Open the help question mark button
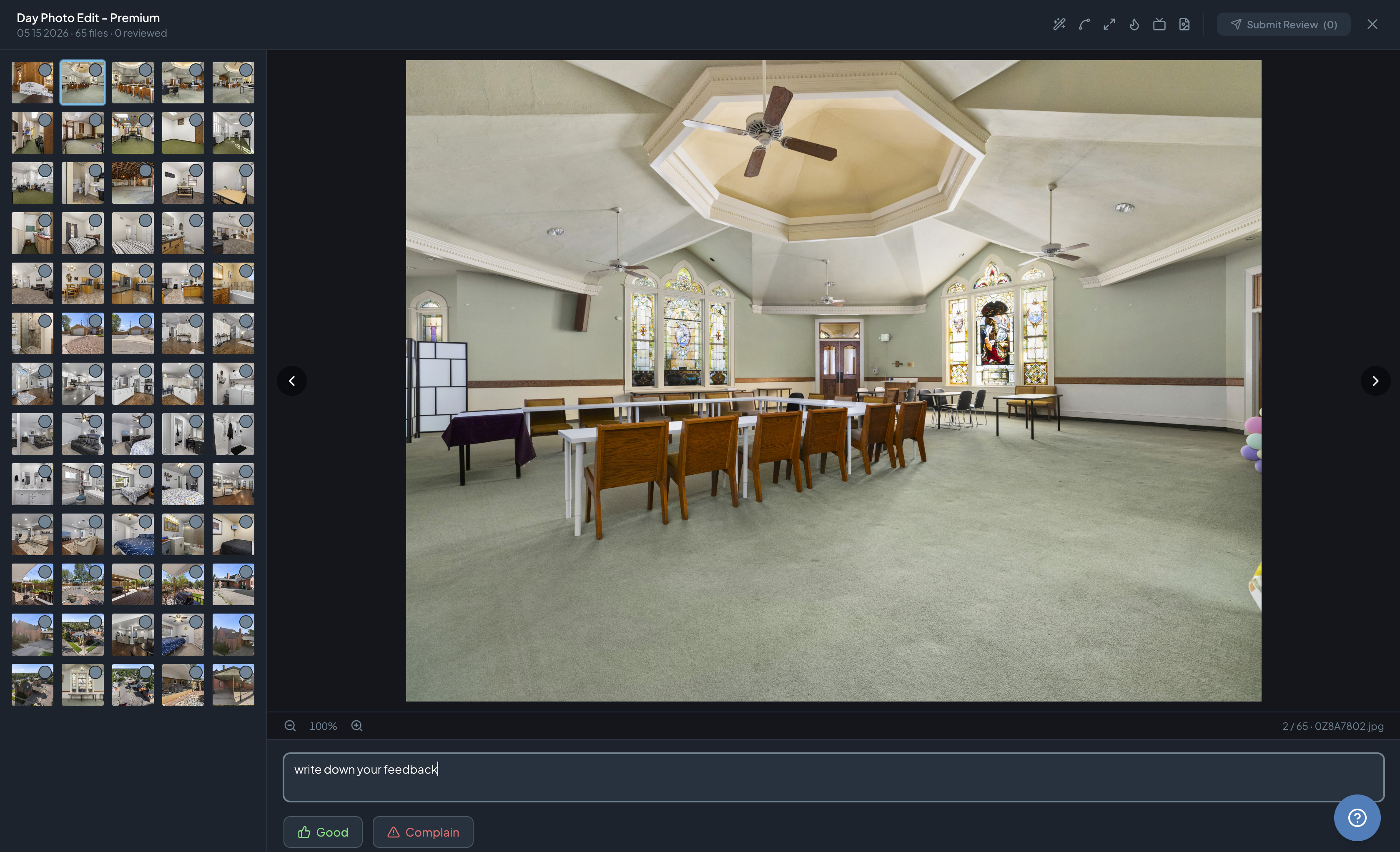Image resolution: width=1400 pixels, height=852 pixels. (1357, 818)
